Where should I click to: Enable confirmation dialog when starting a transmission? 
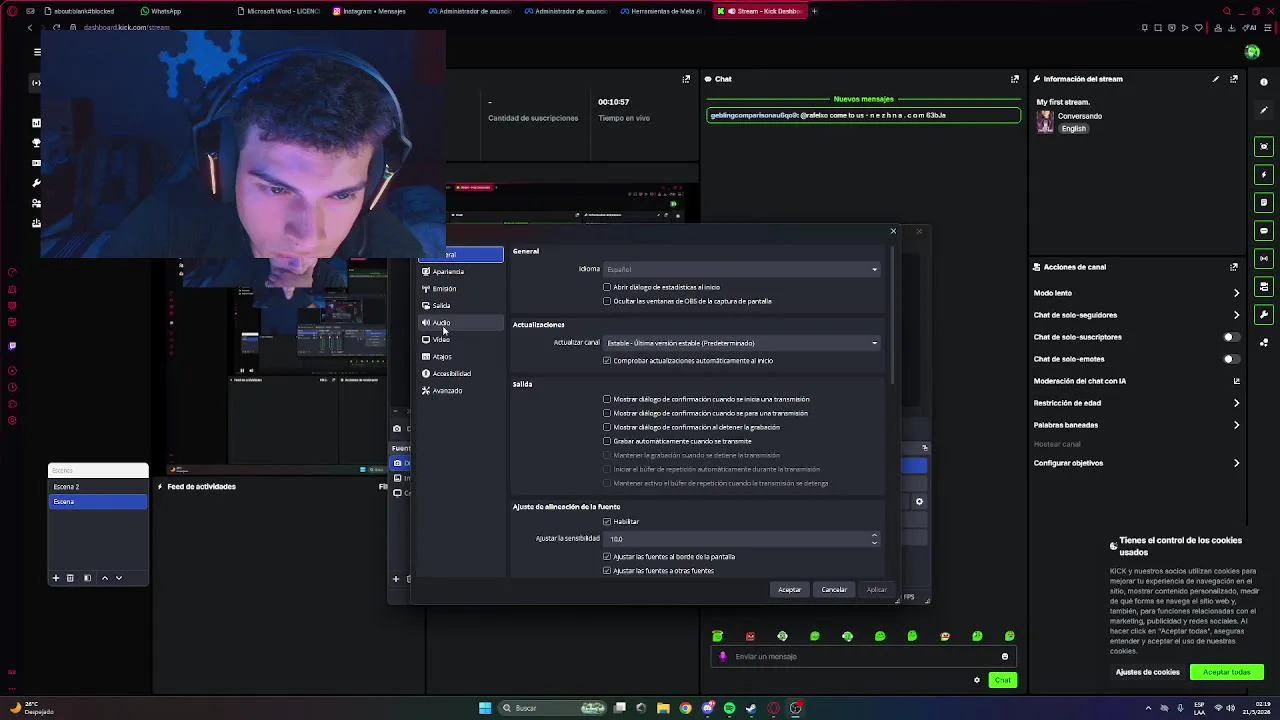pyautogui.click(x=607, y=399)
